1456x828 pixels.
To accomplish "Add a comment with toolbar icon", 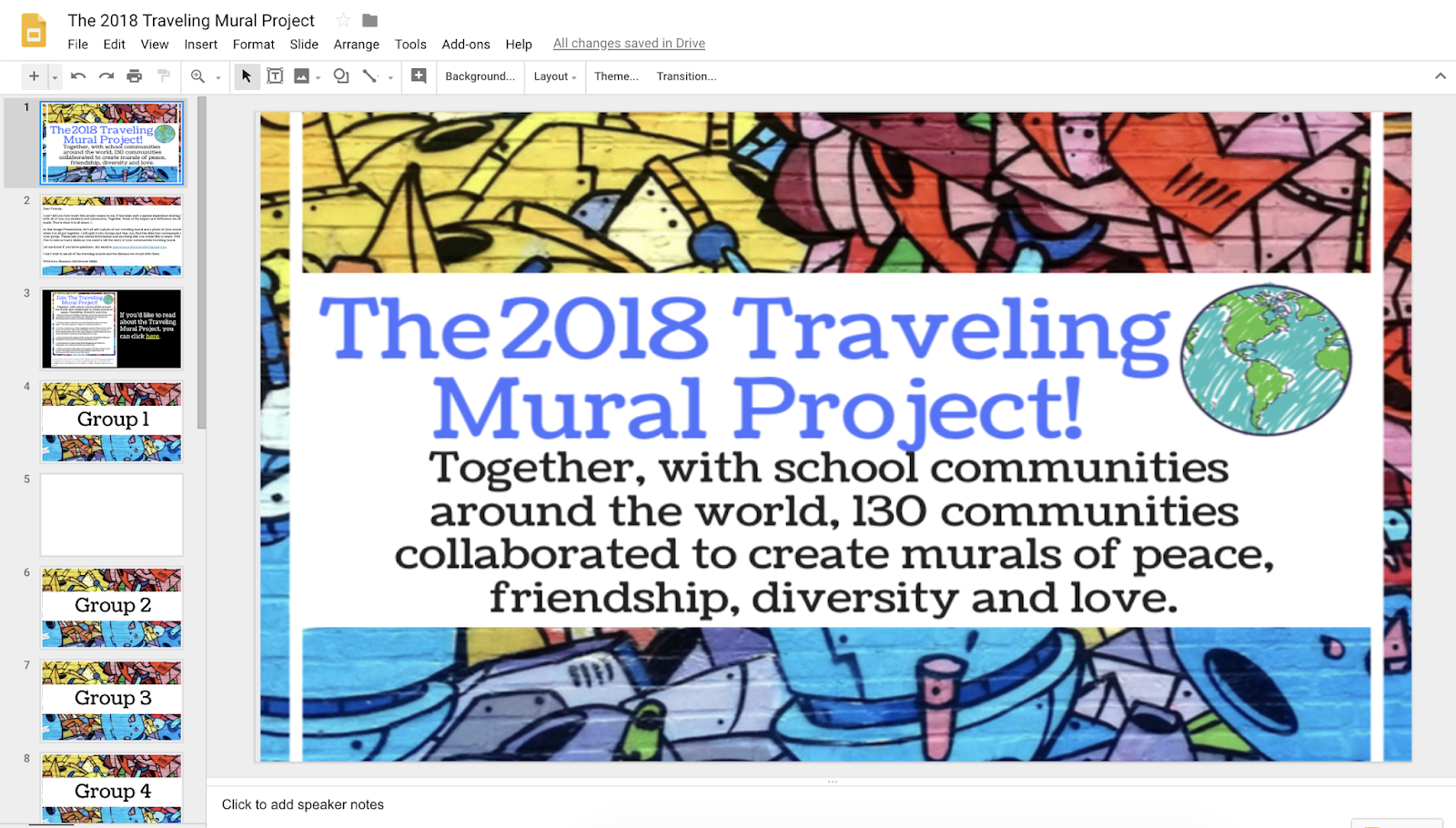I will [419, 76].
